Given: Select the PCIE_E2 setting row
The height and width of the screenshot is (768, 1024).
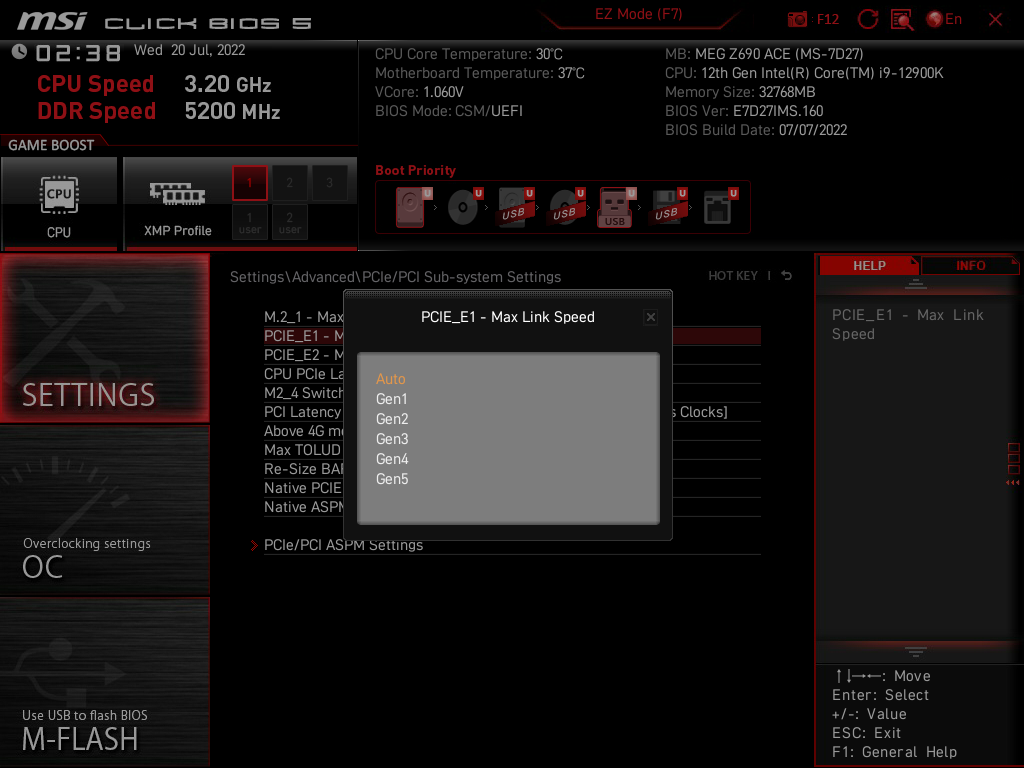Looking at the screenshot, I should pyautogui.click(x=304, y=355).
